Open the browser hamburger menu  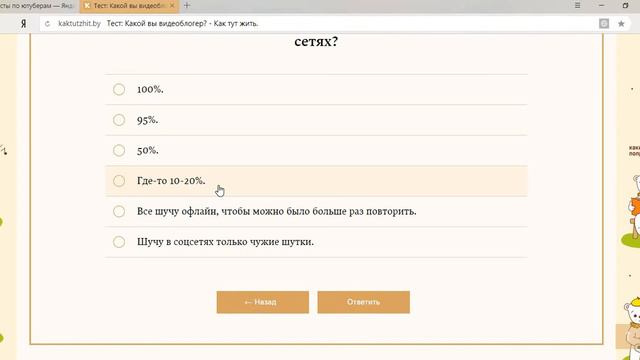point(578,5)
